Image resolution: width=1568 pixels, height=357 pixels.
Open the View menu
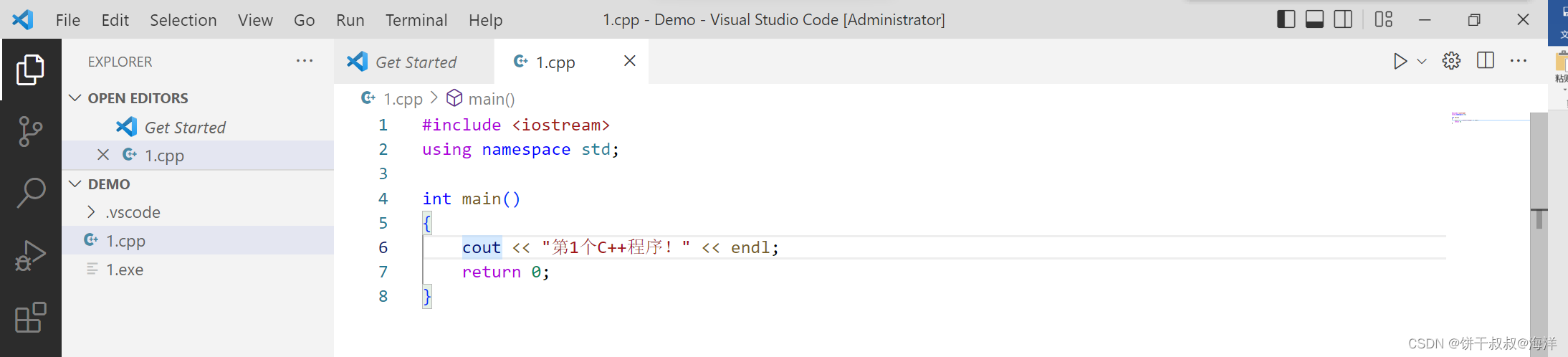pyautogui.click(x=255, y=20)
